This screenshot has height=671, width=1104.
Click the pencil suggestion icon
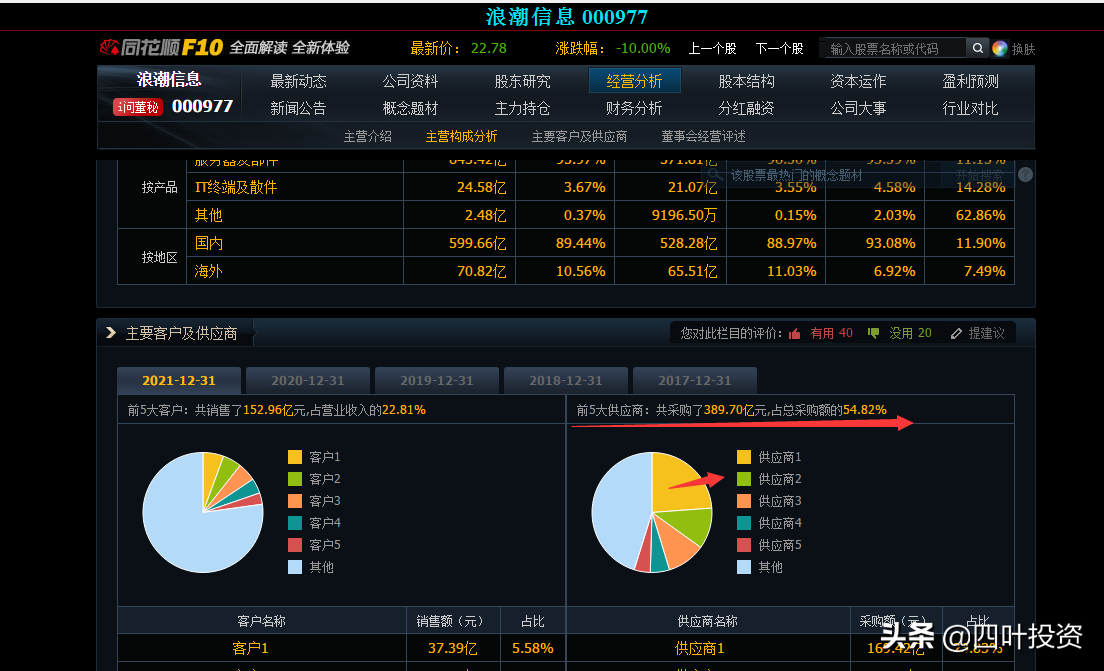956,334
